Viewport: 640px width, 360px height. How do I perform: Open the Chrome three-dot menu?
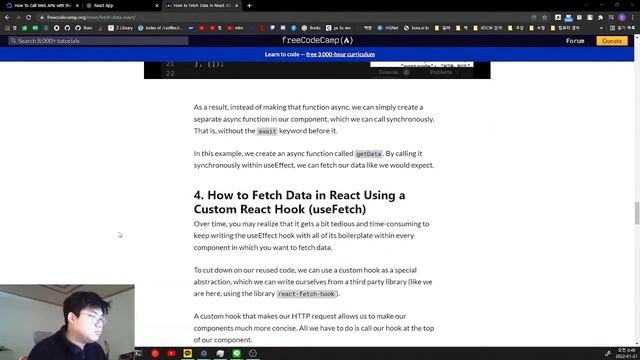click(633, 18)
